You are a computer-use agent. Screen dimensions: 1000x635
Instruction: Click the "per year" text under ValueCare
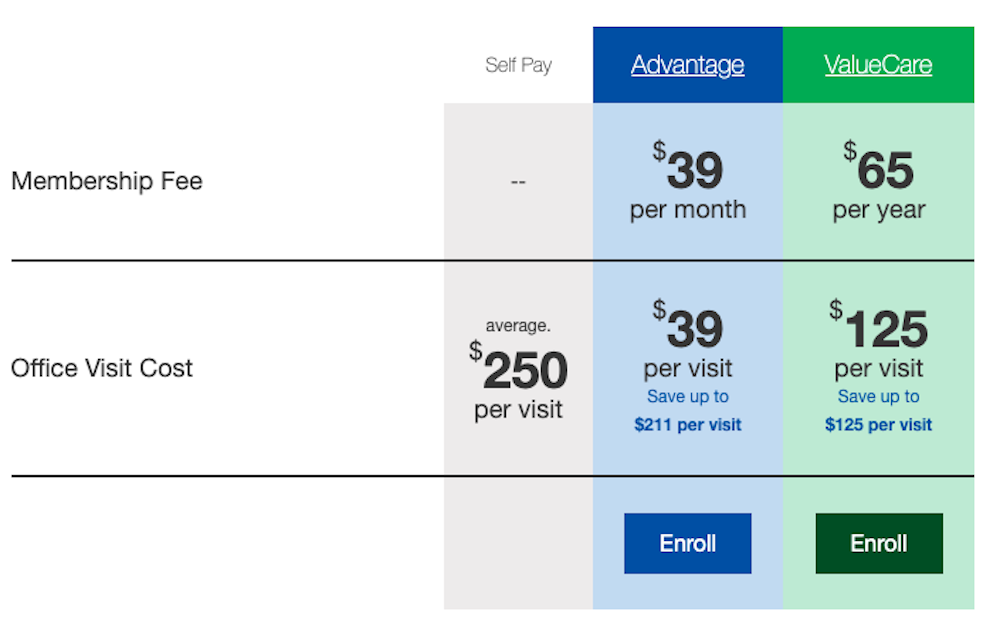pyautogui.click(x=879, y=210)
